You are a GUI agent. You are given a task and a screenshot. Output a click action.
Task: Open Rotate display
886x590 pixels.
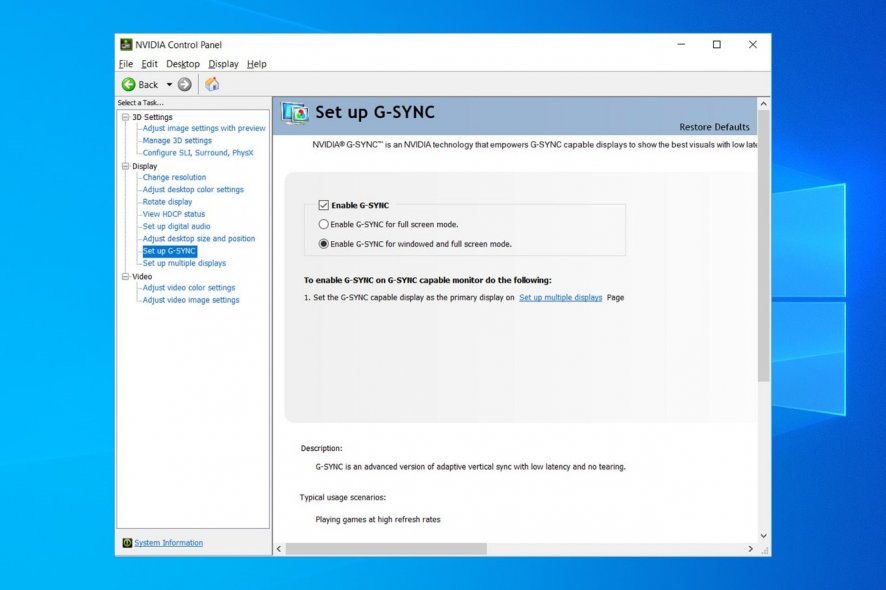[x=167, y=202]
